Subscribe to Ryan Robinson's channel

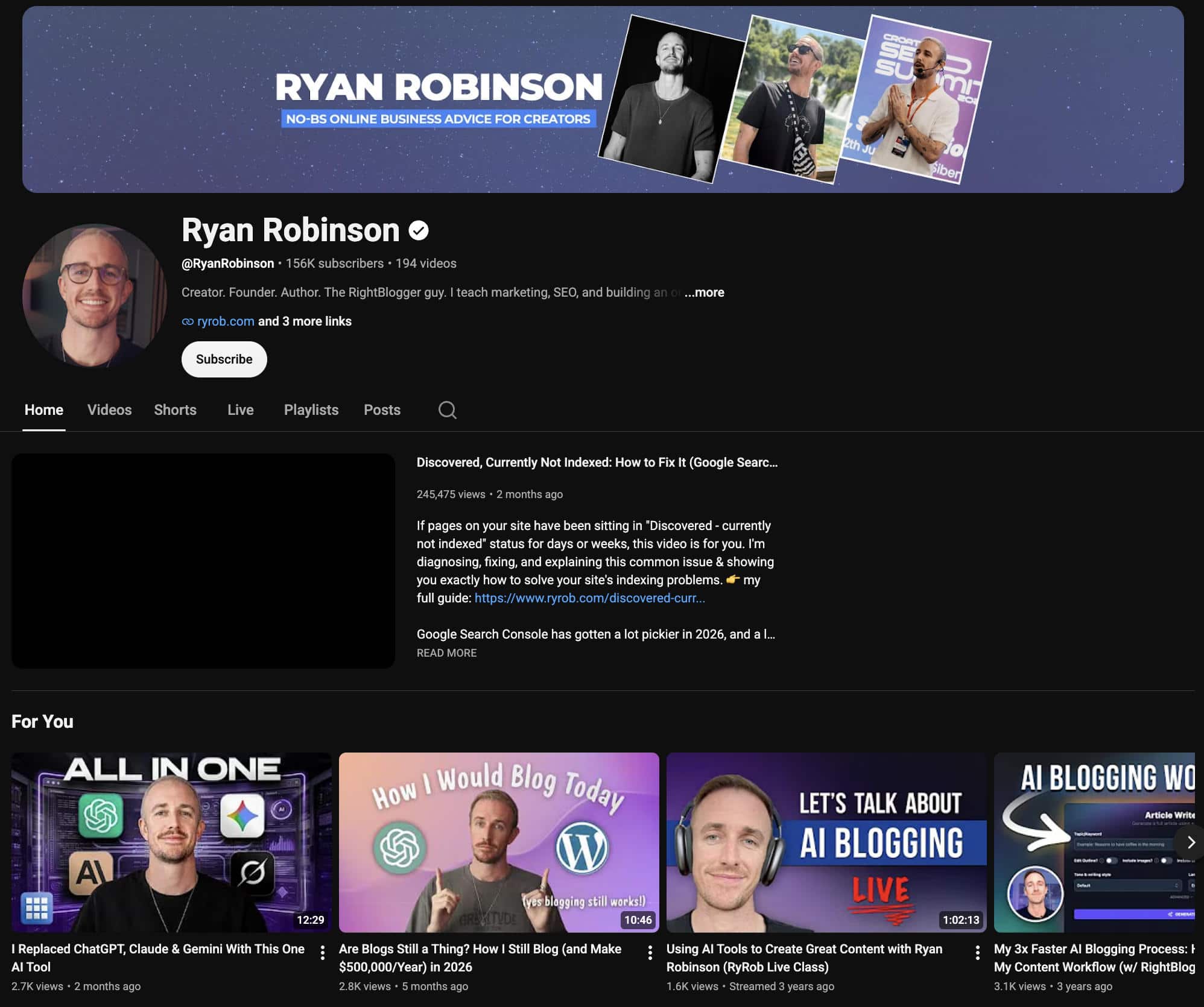coord(224,359)
